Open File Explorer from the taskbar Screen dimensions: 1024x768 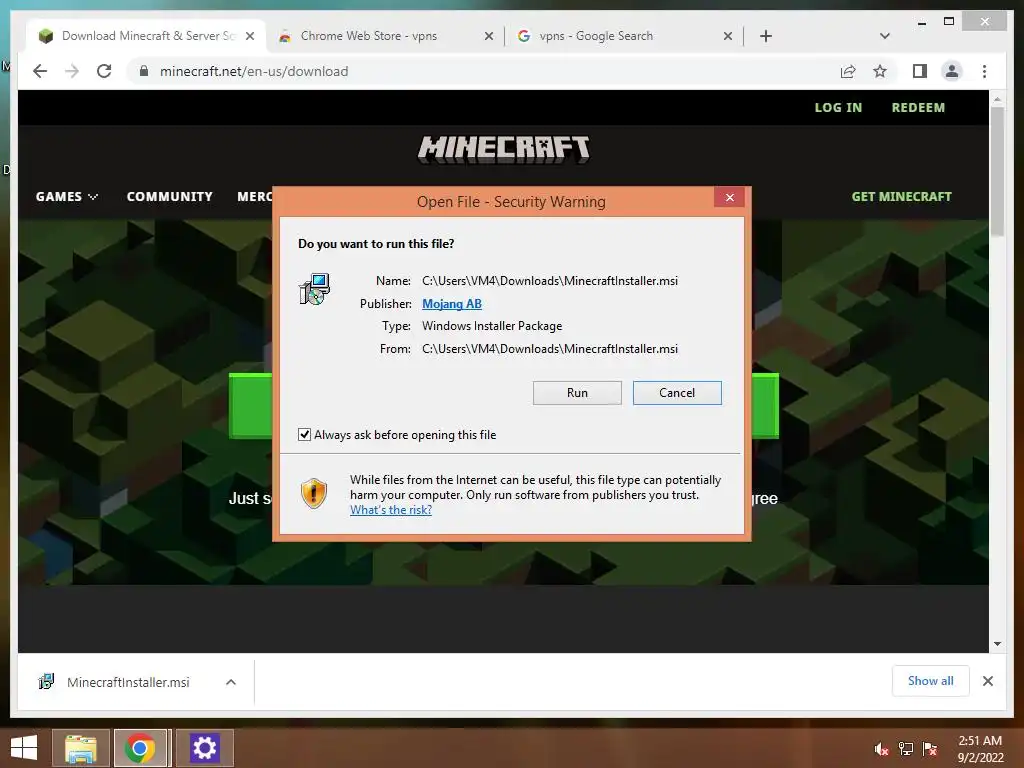pyautogui.click(x=81, y=748)
